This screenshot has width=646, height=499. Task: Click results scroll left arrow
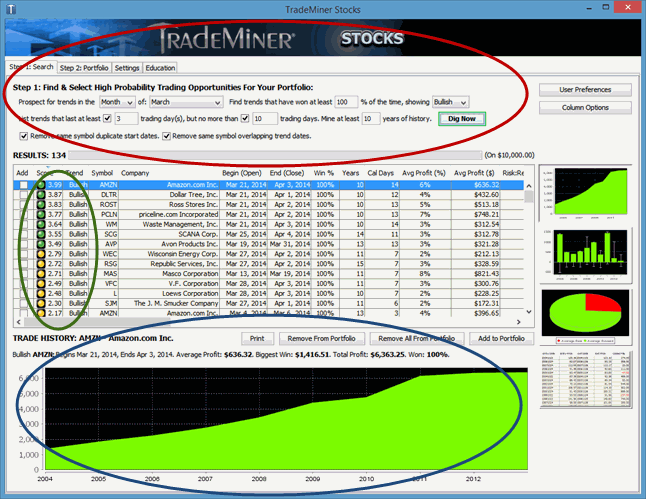19,322
